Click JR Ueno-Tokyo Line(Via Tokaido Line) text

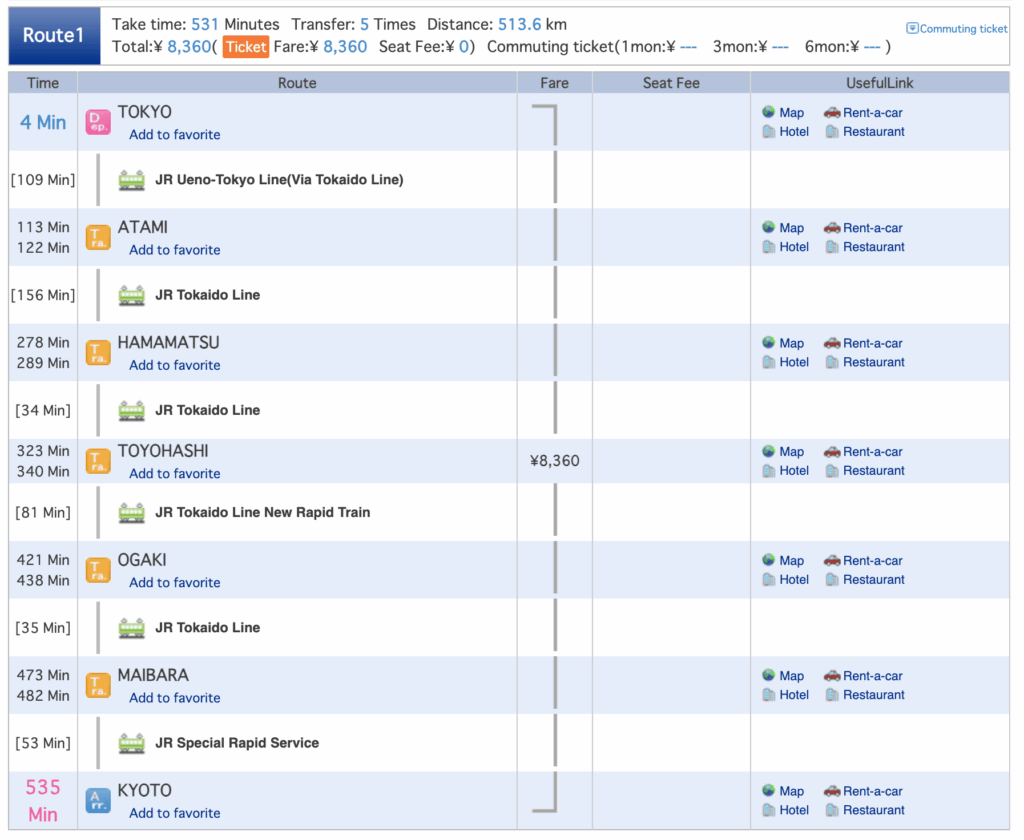click(279, 180)
